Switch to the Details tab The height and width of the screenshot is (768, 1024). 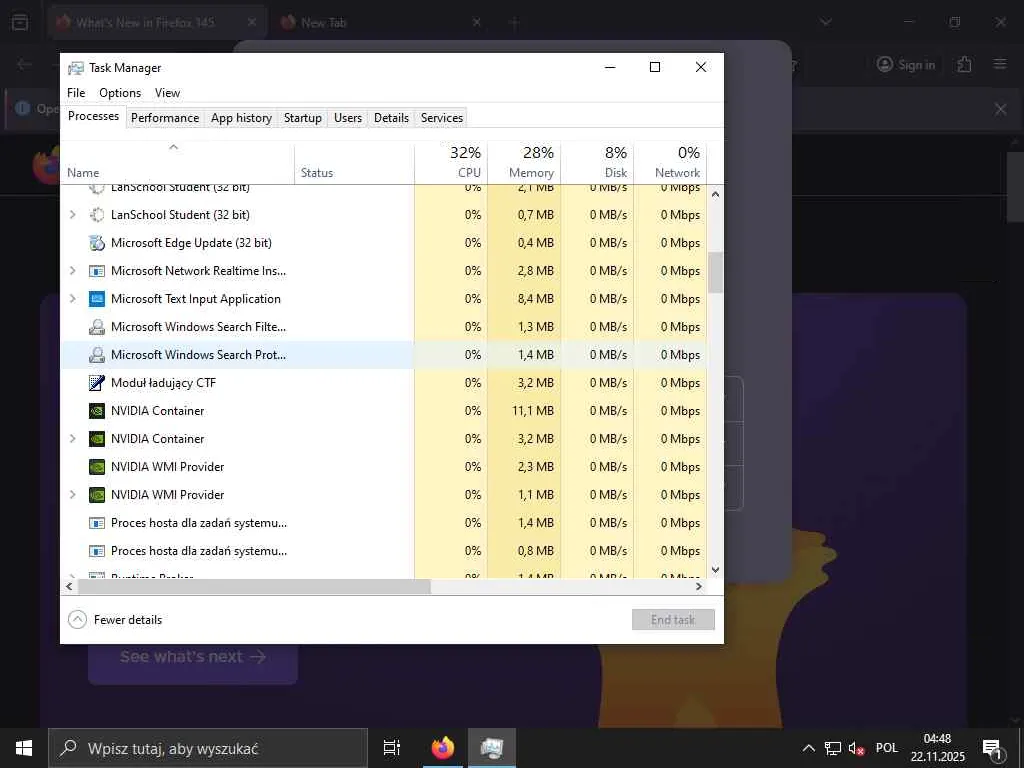tap(391, 118)
